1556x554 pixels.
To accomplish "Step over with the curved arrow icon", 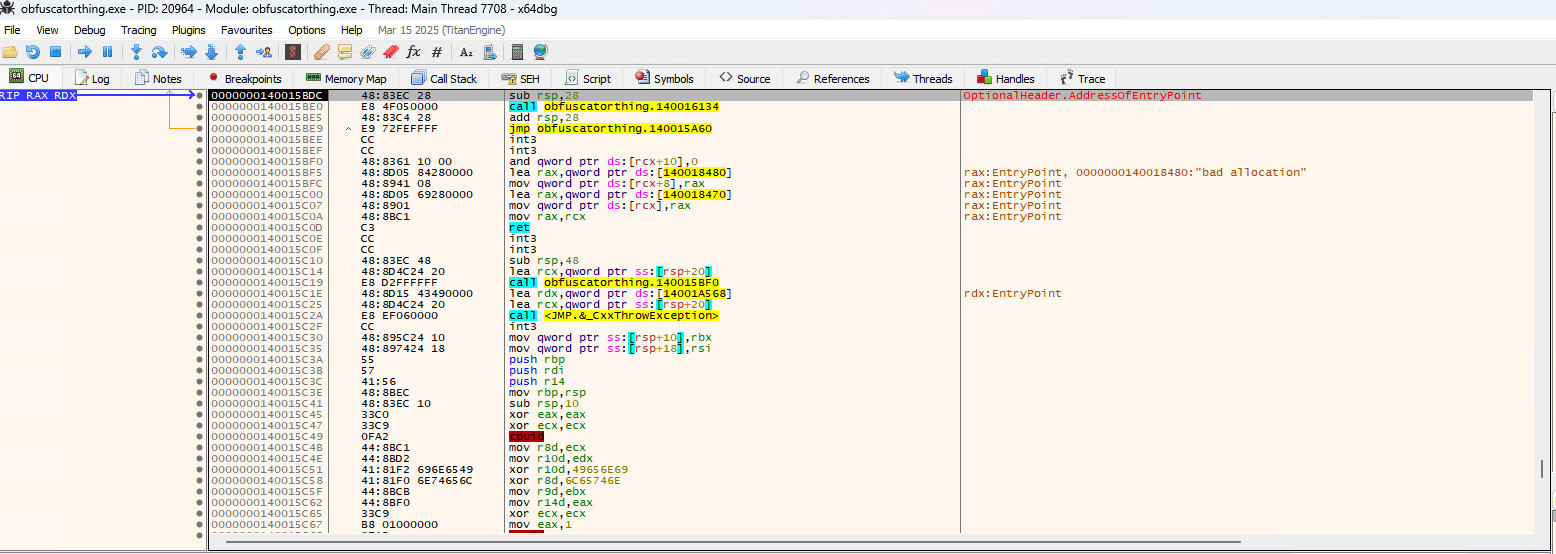I will [x=158, y=51].
